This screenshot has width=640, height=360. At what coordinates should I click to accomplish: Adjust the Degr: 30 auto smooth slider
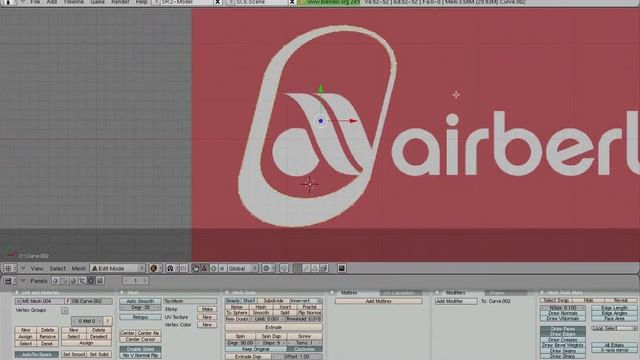(140, 307)
